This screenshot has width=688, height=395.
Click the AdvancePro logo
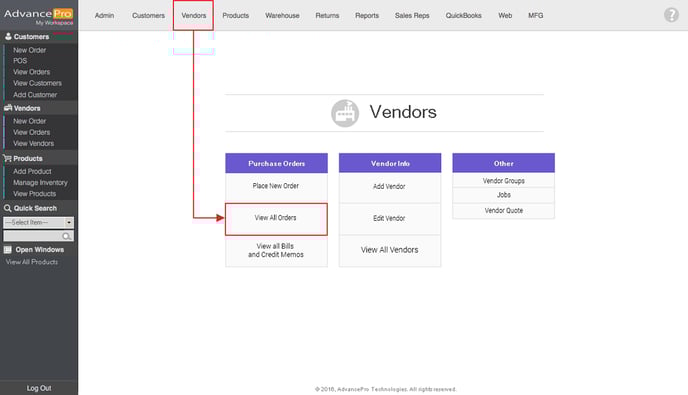click(x=39, y=14)
